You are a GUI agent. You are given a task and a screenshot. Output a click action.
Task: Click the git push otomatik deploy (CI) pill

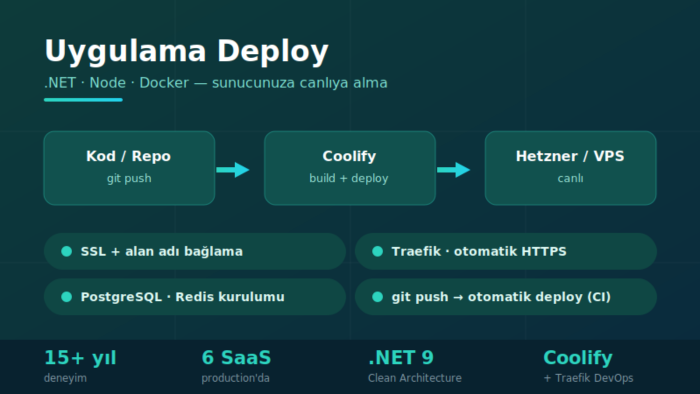tap(506, 297)
